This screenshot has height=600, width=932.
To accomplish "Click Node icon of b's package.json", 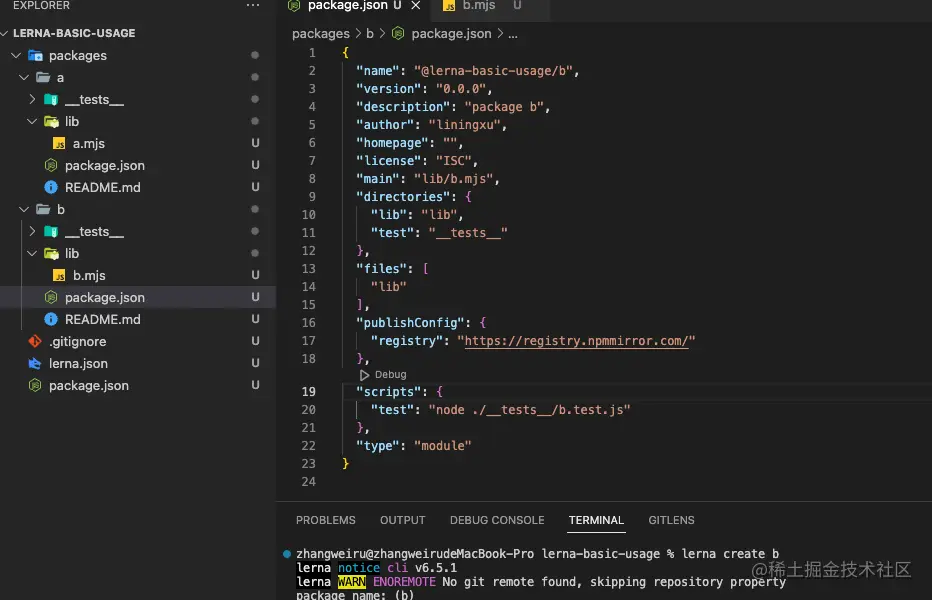I will 51,297.
